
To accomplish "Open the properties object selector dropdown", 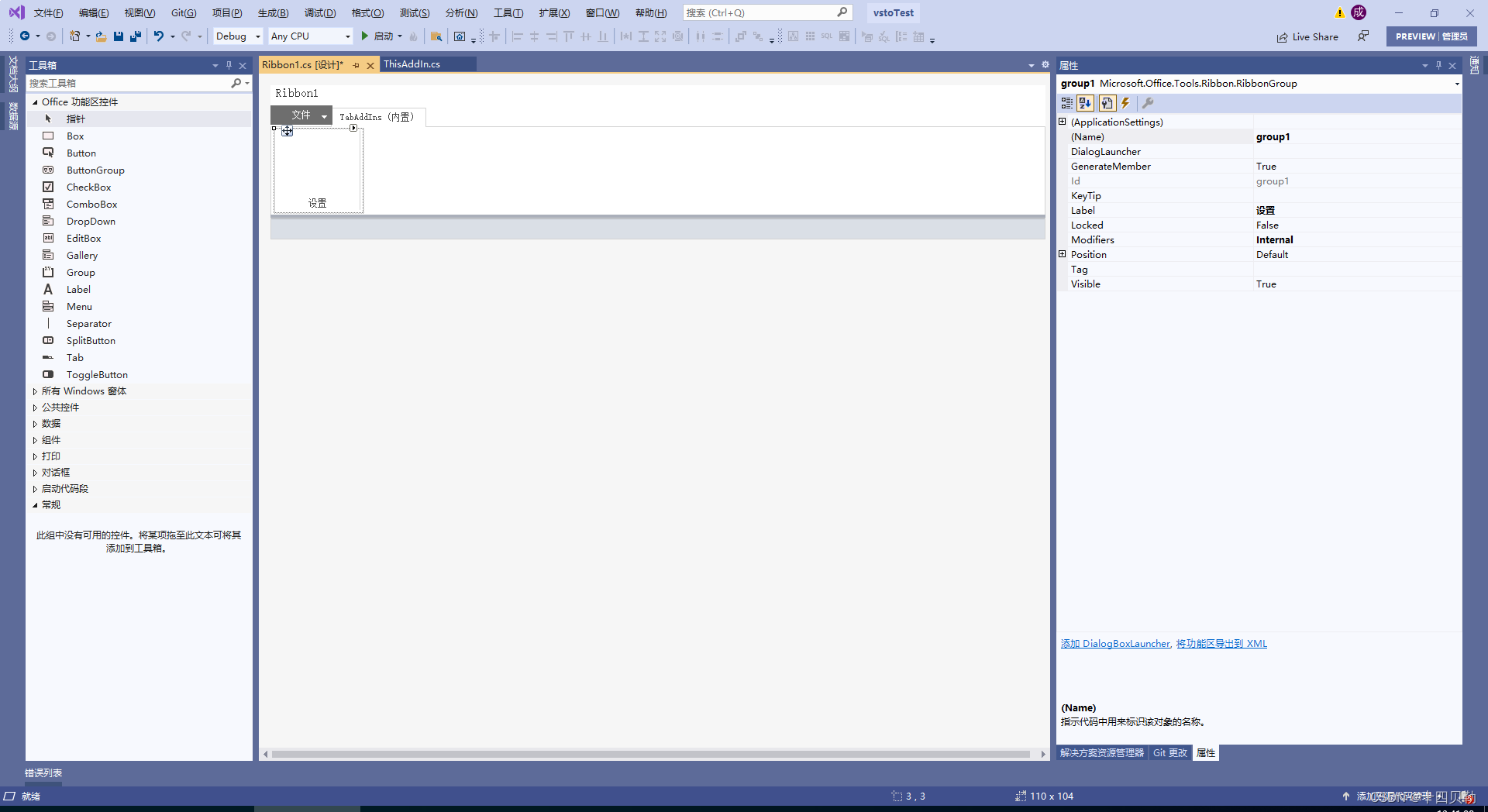I will pos(1457,84).
